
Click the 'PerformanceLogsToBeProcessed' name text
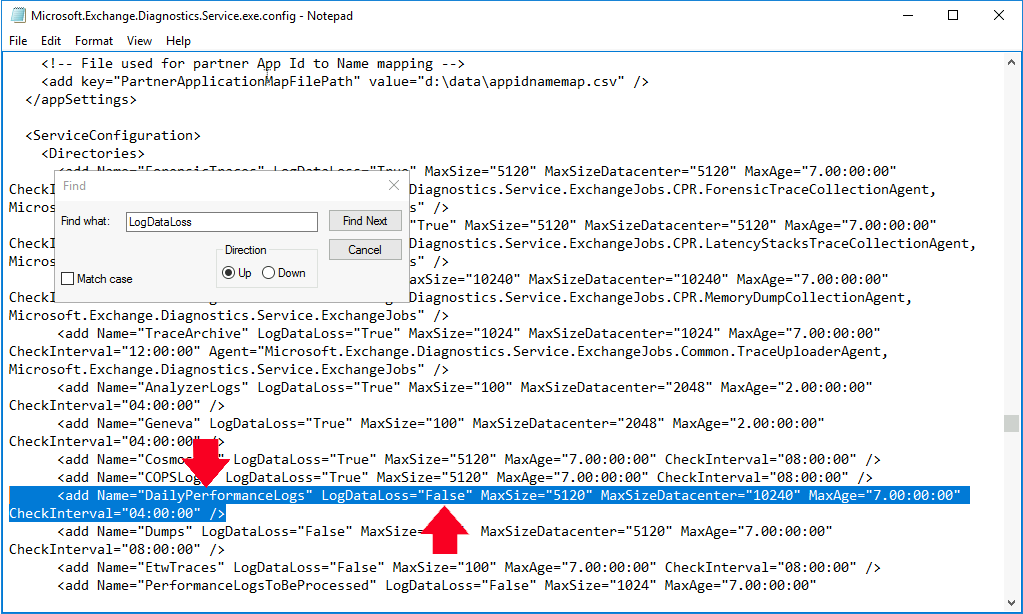coord(256,586)
